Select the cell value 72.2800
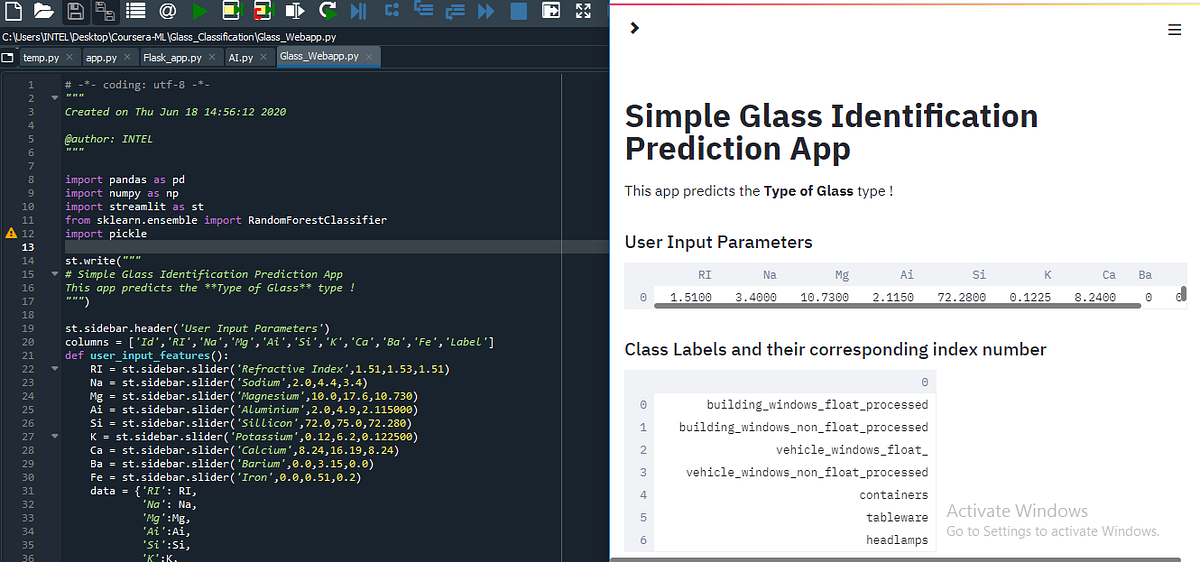Image resolution: width=1200 pixels, height=562 pixels. click(960, 297)
